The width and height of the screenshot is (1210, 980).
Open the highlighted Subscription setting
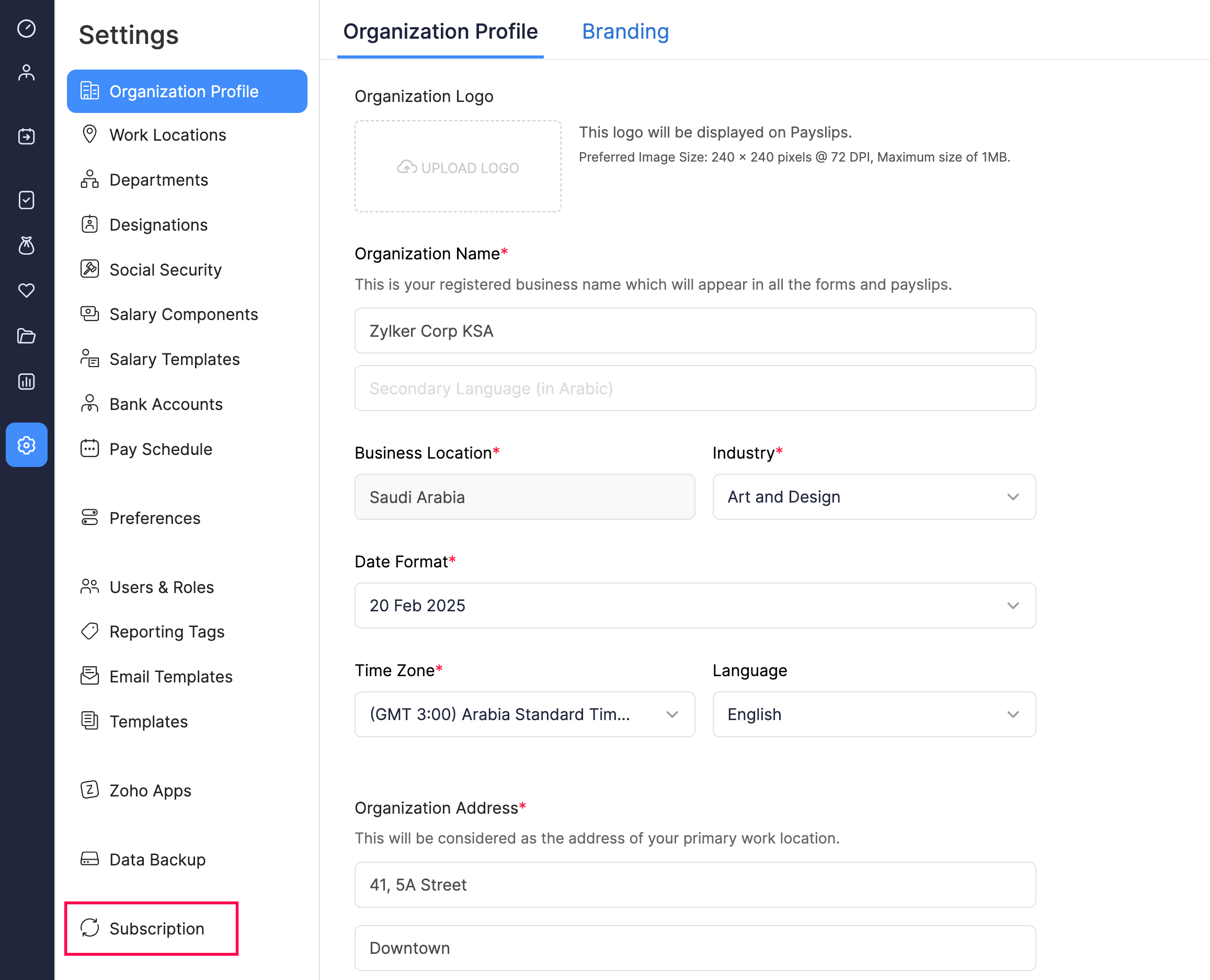coord(151,928)
